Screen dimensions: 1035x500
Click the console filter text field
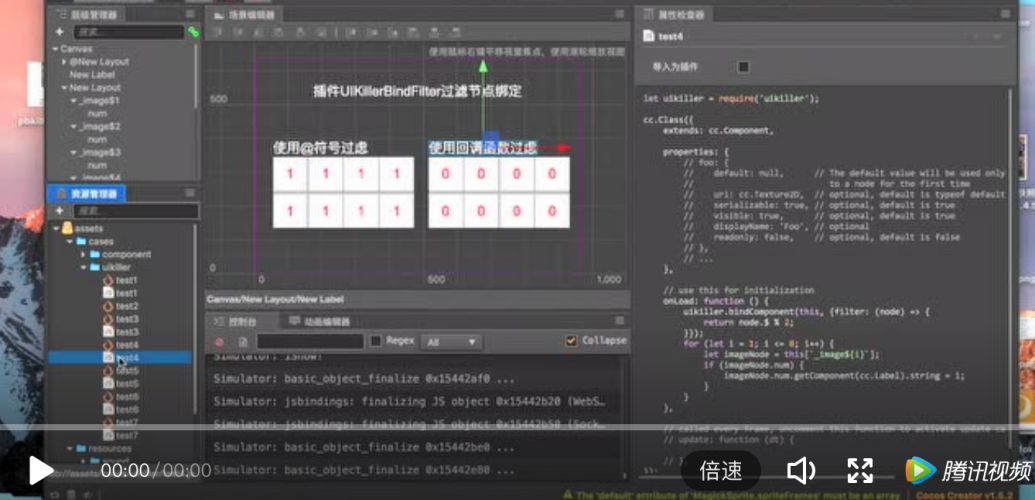(310, 341)
